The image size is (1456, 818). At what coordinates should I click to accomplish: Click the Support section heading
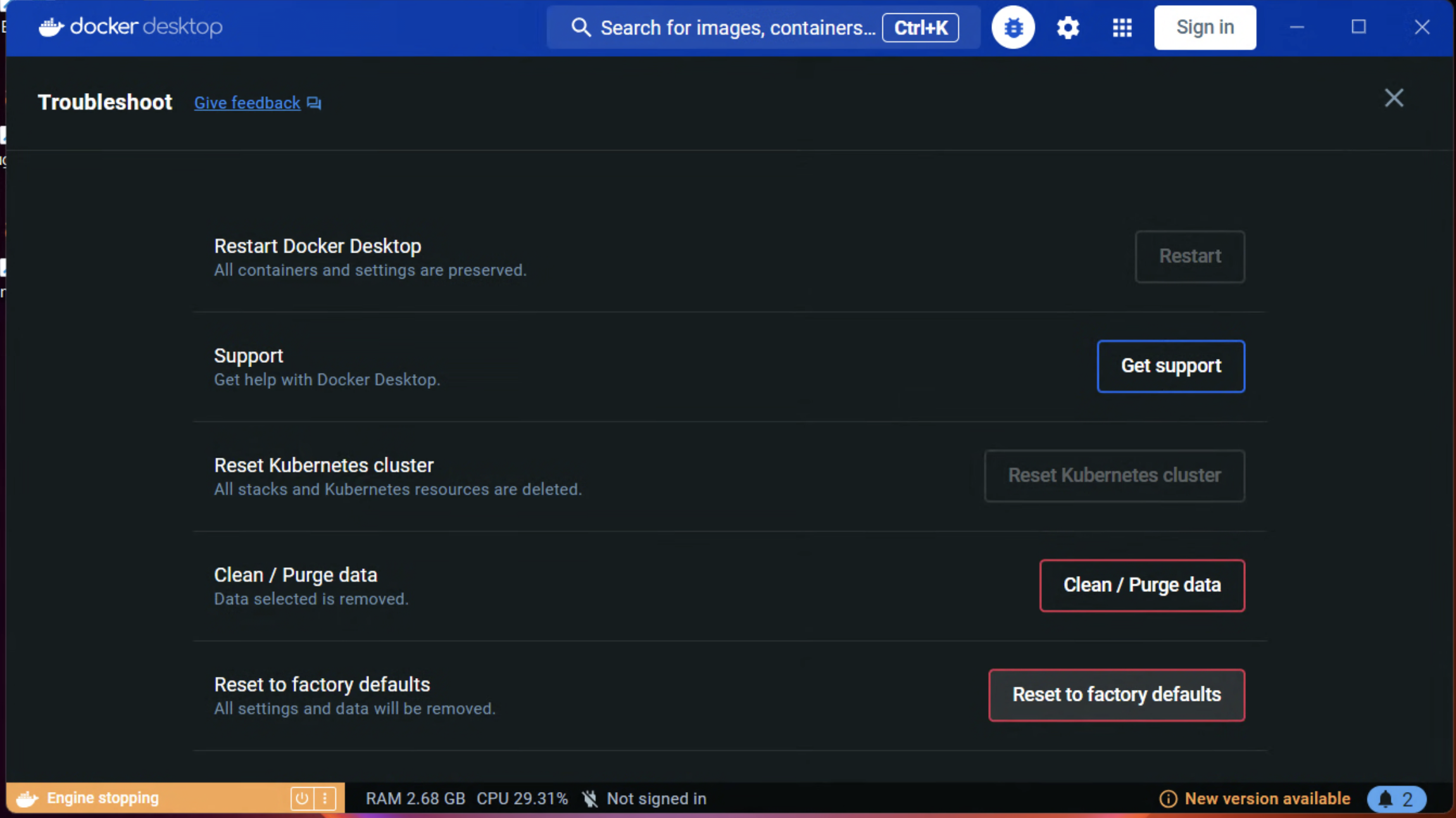tap(248, 356)
